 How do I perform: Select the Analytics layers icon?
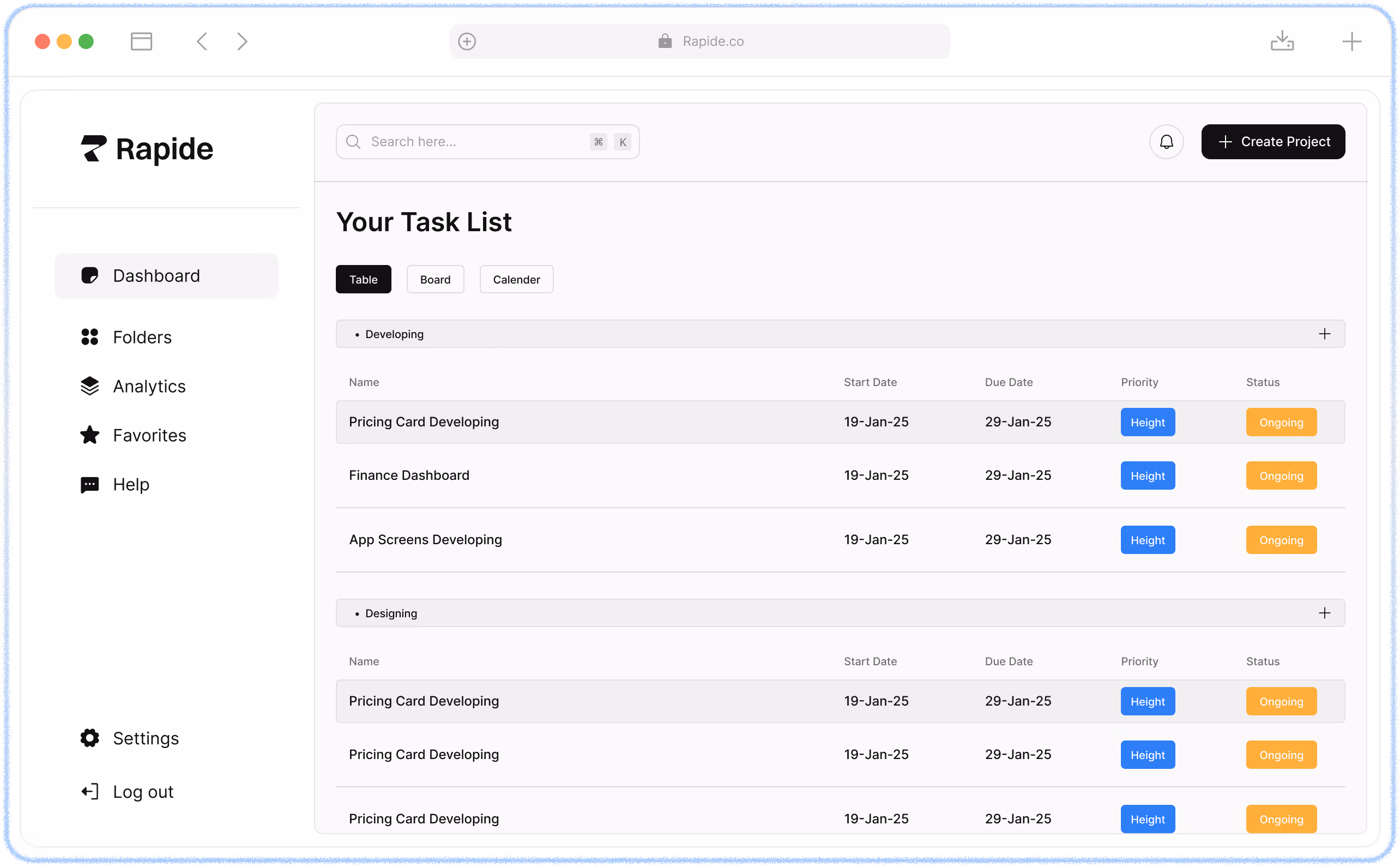coord(90,386)
